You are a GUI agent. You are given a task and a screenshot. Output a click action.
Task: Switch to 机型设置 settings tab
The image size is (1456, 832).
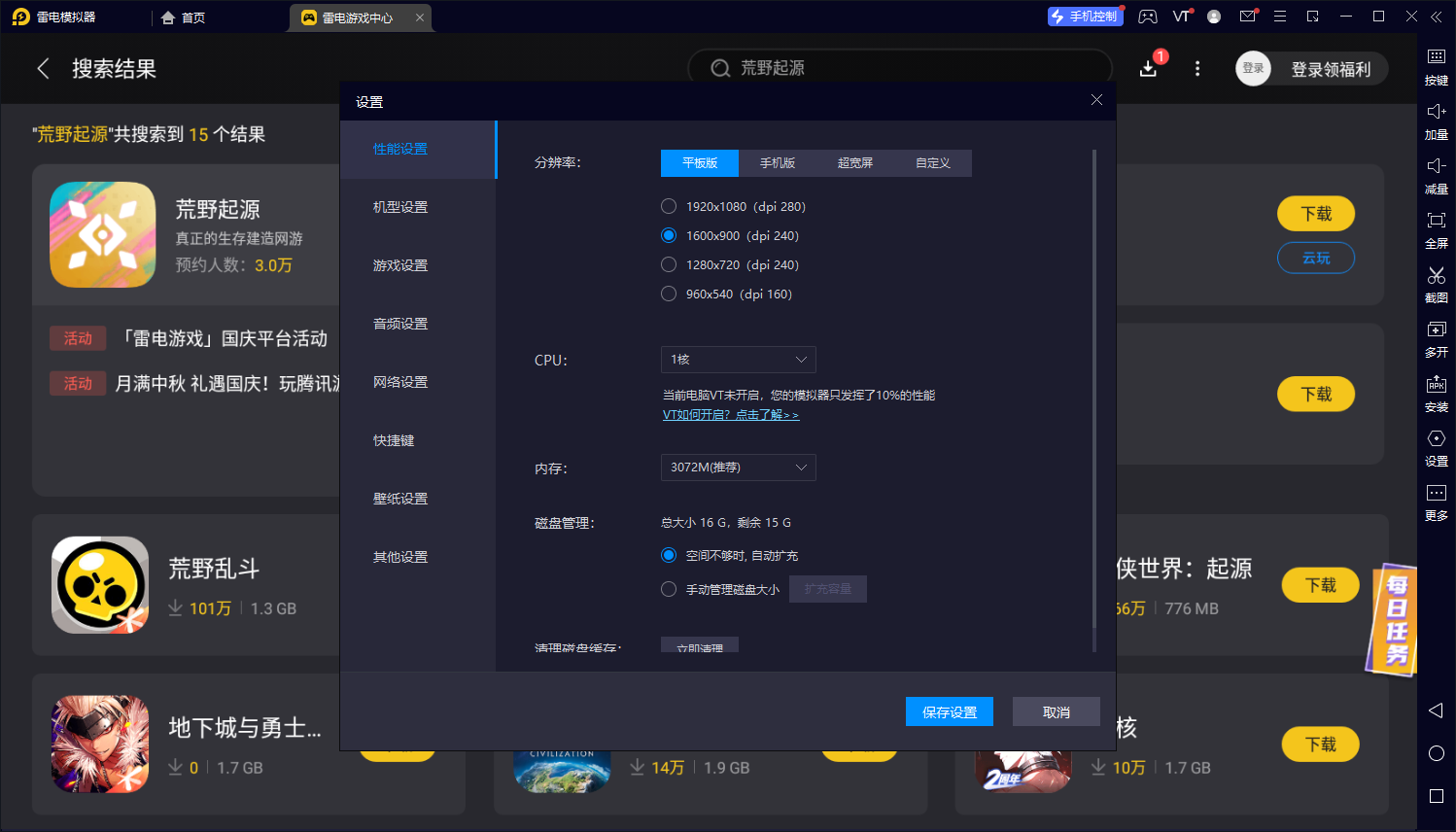418,208
